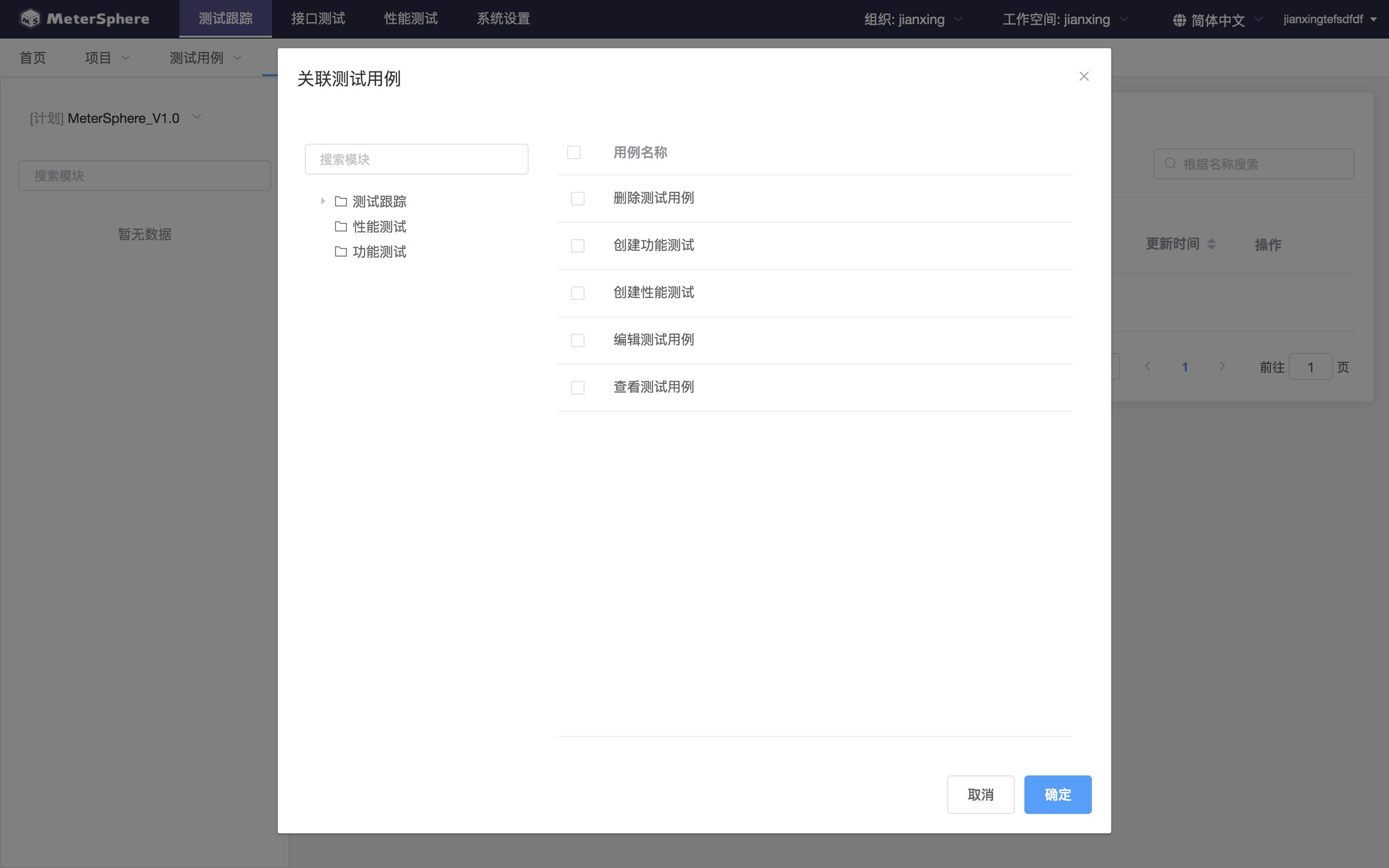Check the 查看测试用例 checkbox

coord(577,388)
